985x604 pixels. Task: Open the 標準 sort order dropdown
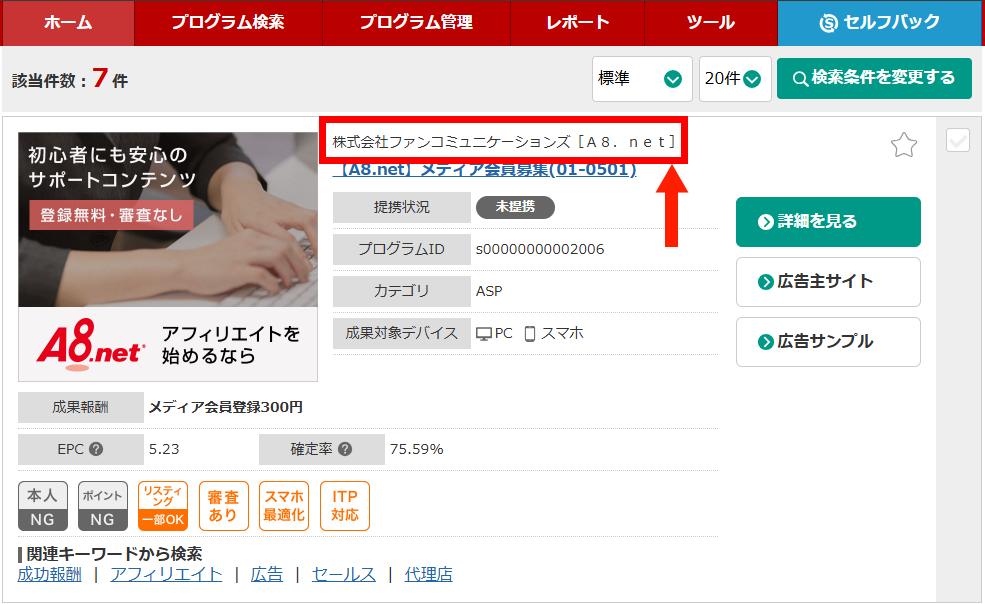pyautogui.click(x=641, y=78)
